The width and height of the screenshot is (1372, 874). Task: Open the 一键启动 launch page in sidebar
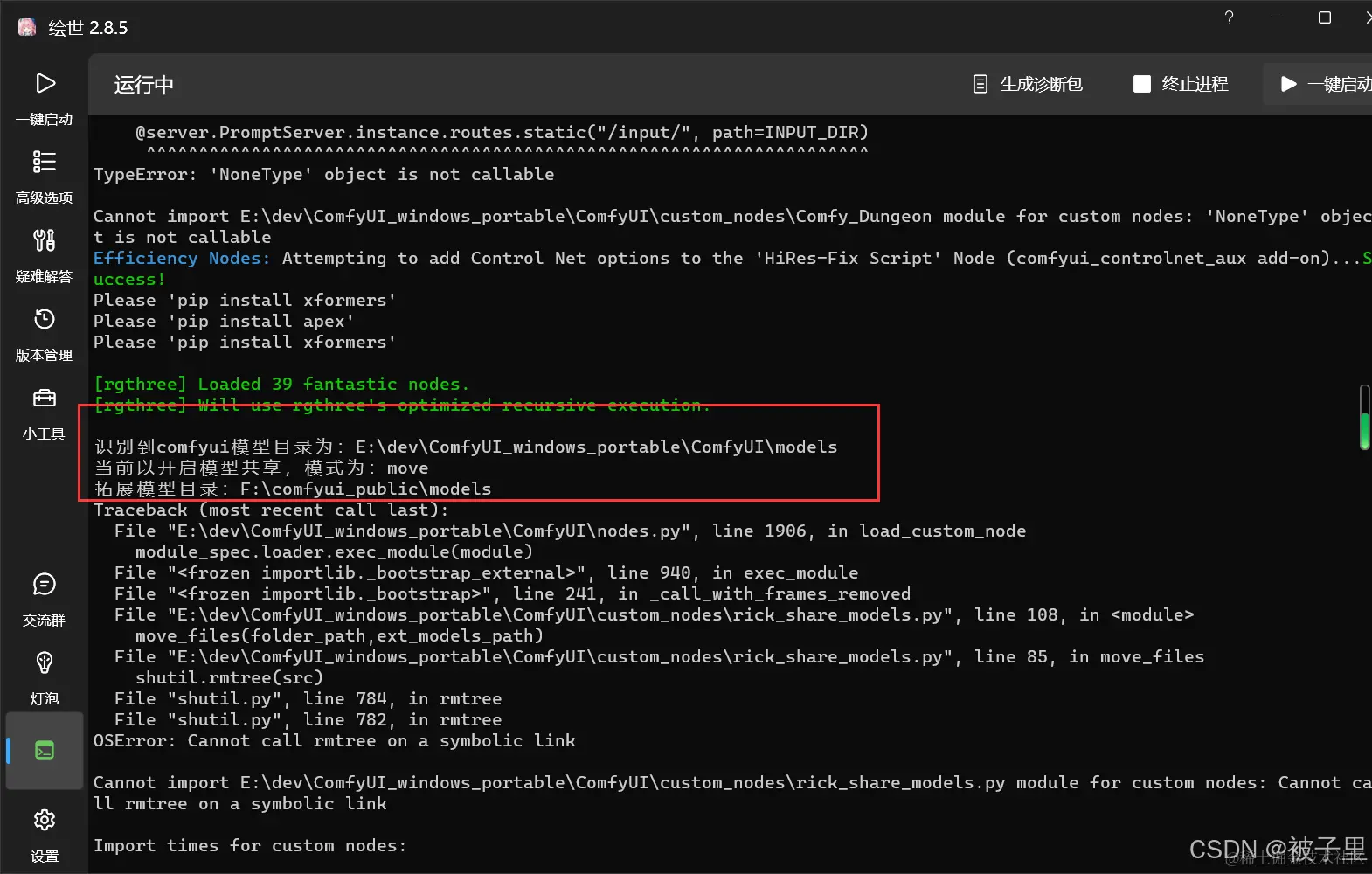pyautogui.click(x=44, y=98)
